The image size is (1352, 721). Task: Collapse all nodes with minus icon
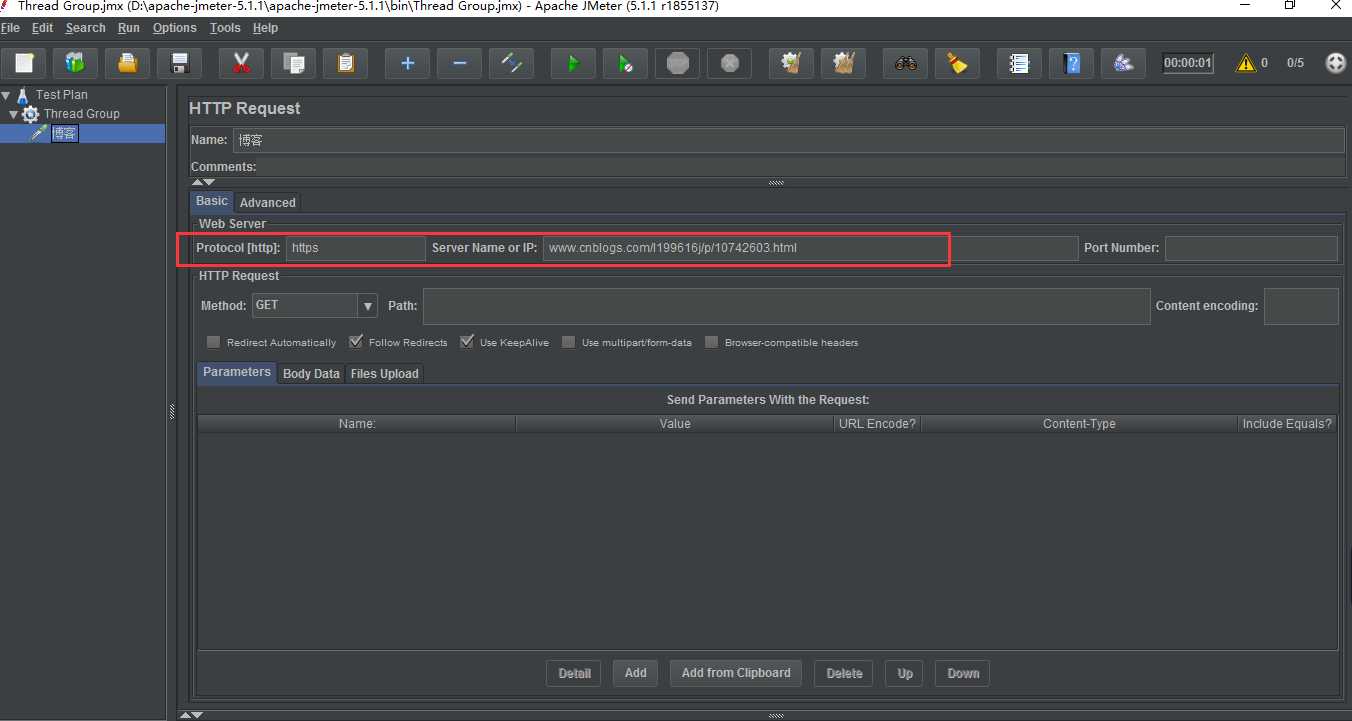click(459, 64)
